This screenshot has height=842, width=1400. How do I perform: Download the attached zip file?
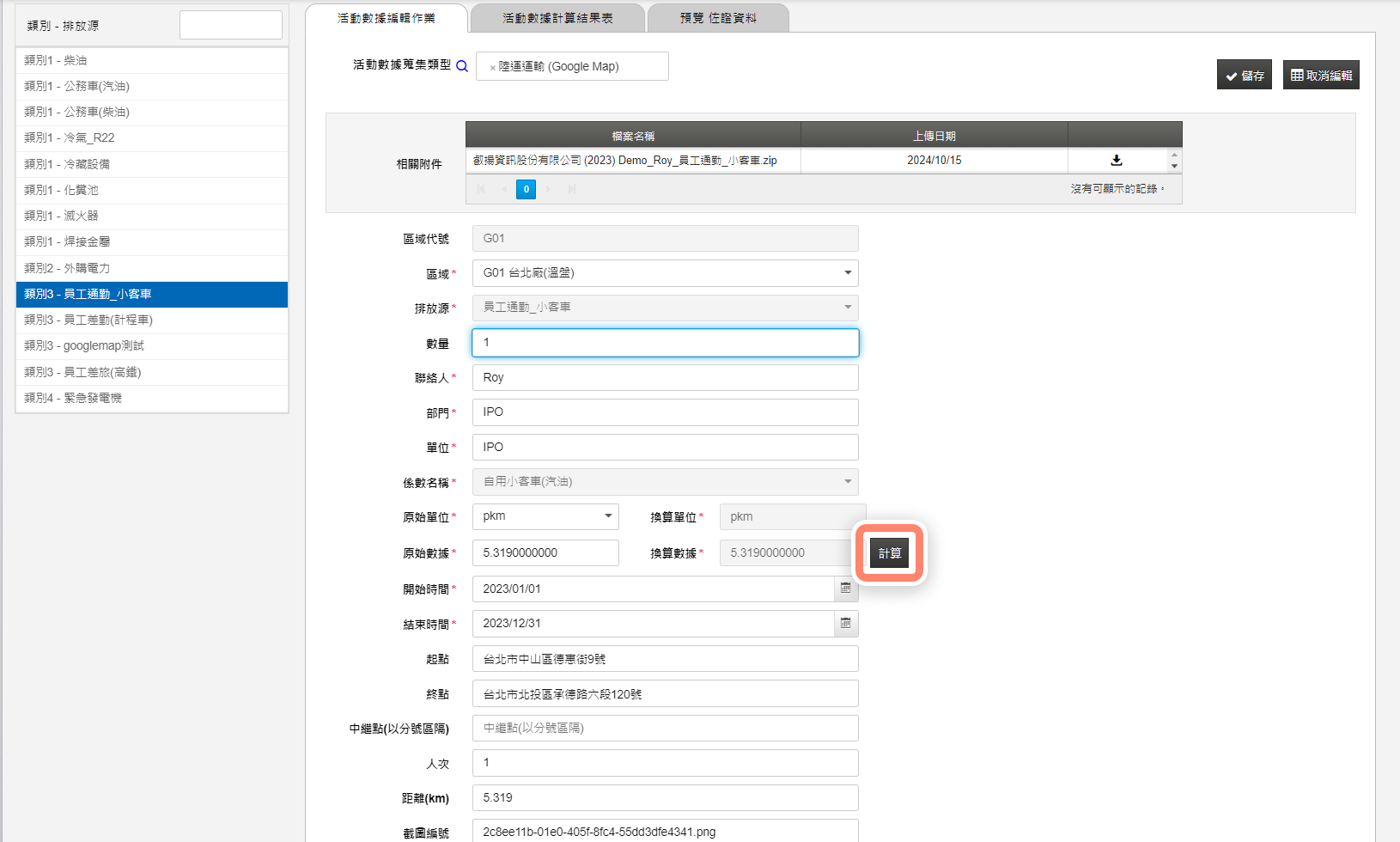pos(1116,161)
